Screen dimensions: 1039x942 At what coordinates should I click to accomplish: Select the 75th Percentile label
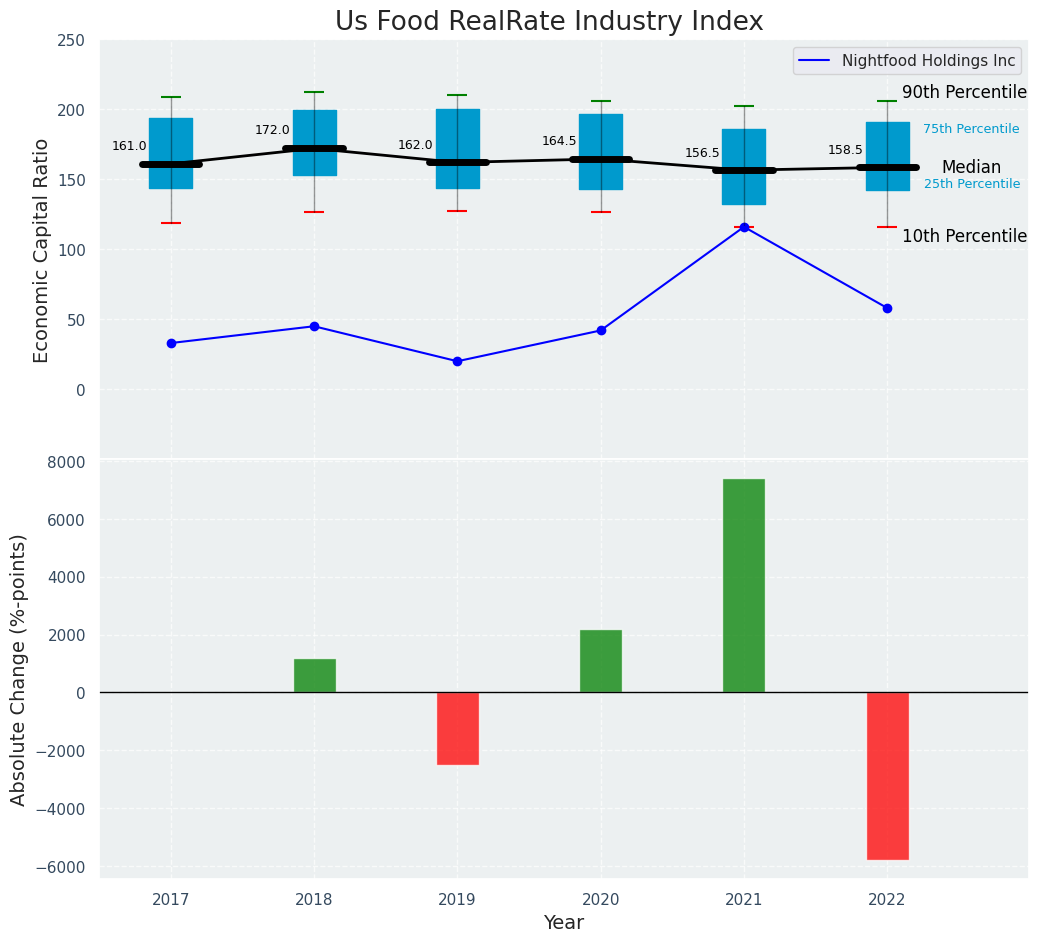pos(971,129)
